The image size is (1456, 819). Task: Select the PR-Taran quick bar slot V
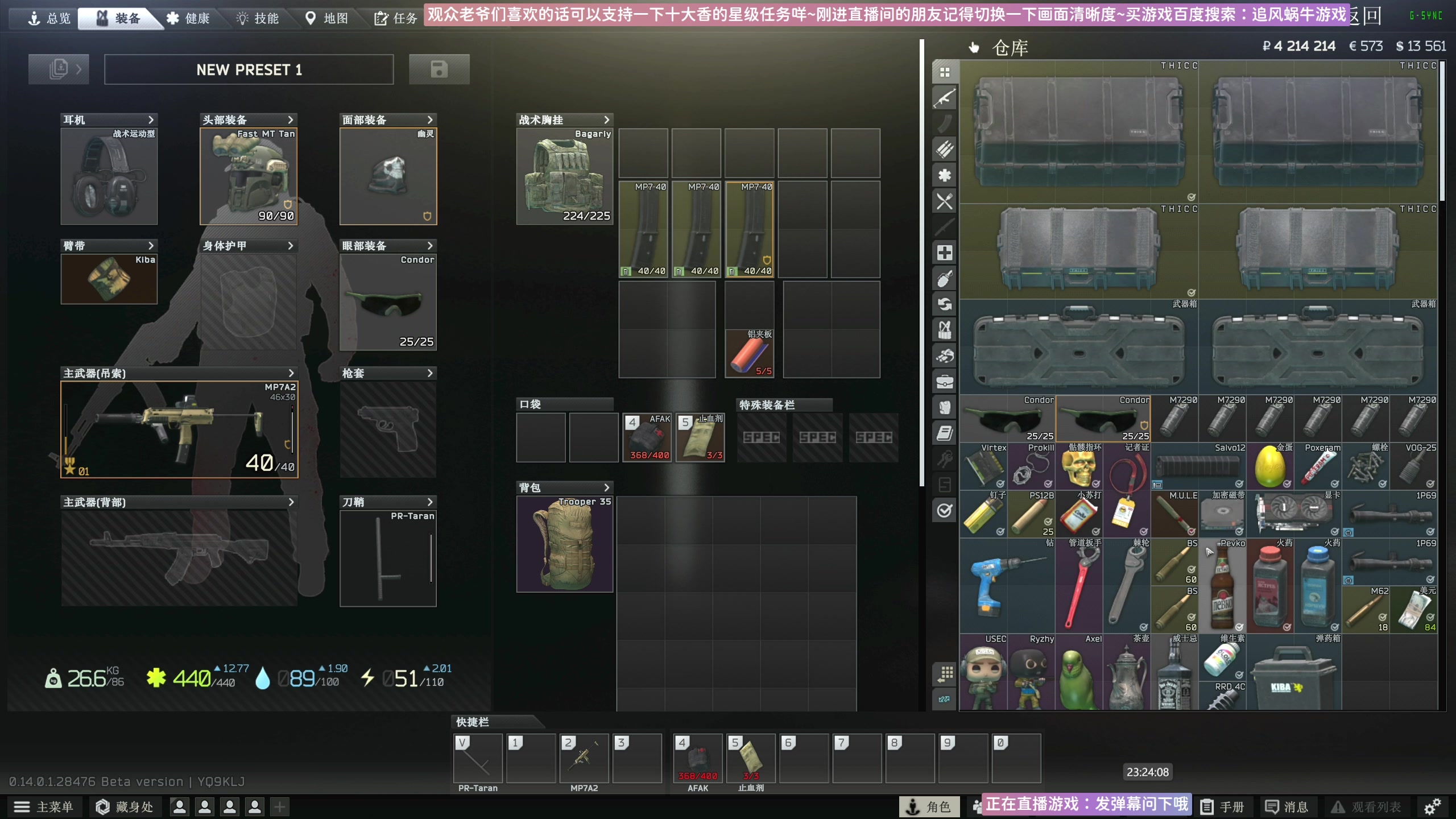478,758
